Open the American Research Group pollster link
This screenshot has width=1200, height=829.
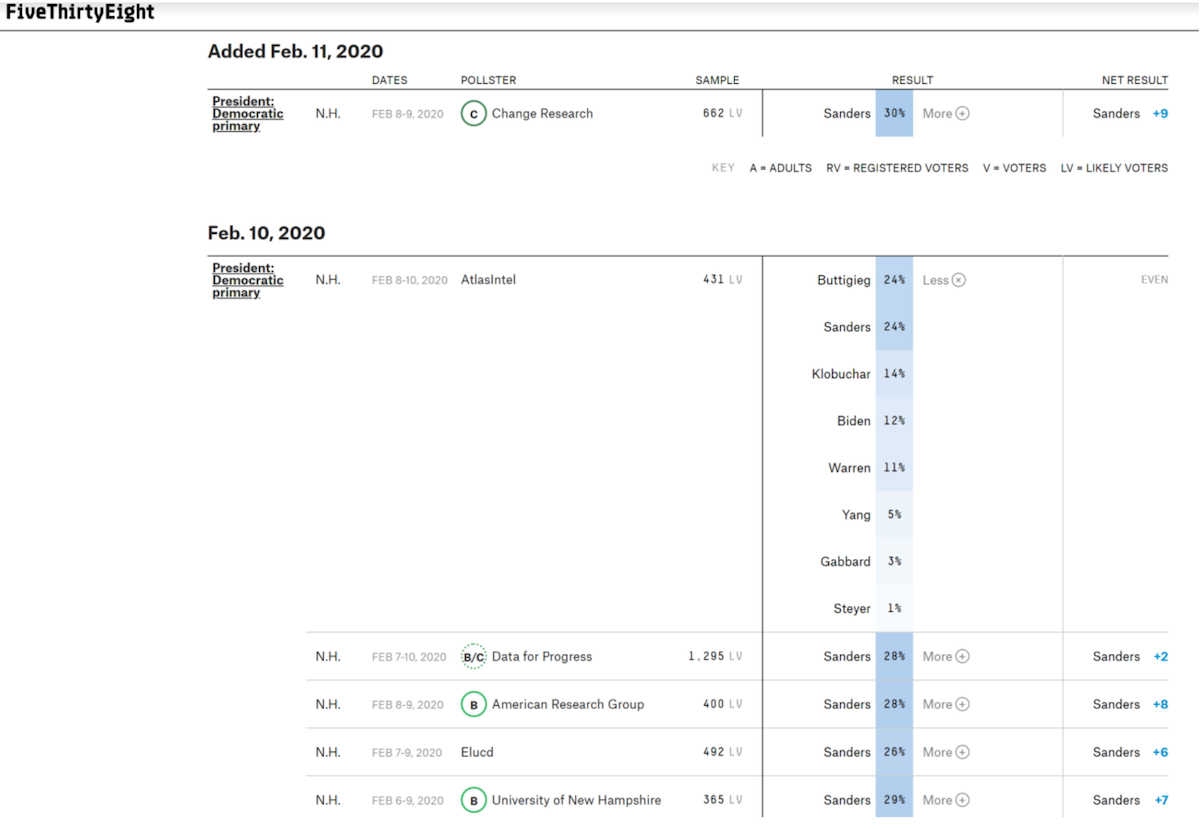click(568, 705)
